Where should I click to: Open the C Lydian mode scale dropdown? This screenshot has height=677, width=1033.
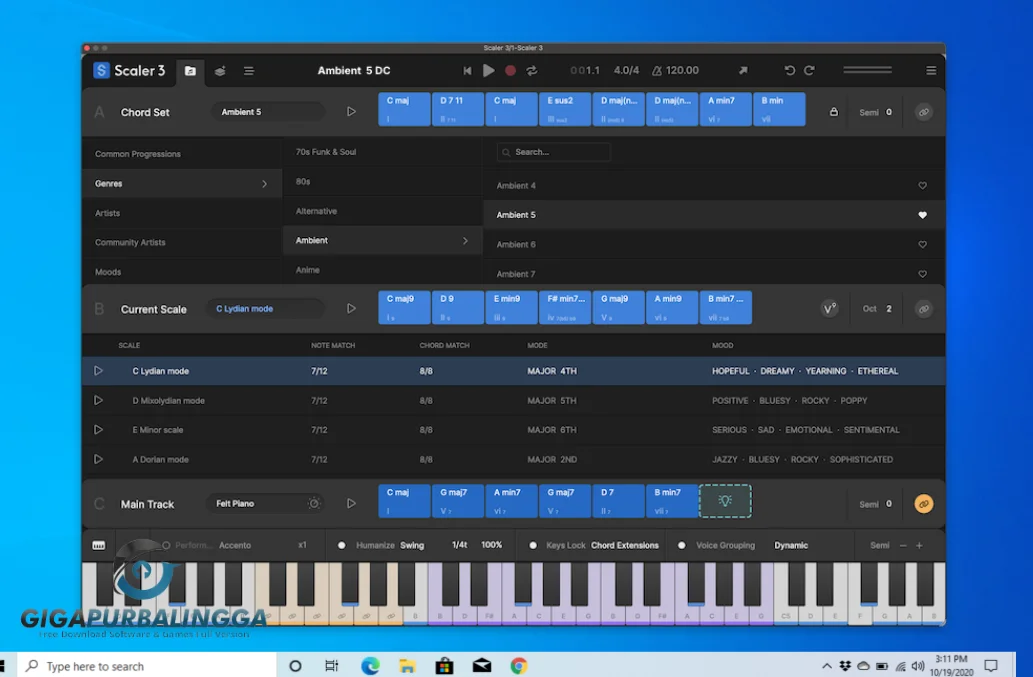[265, 308]
